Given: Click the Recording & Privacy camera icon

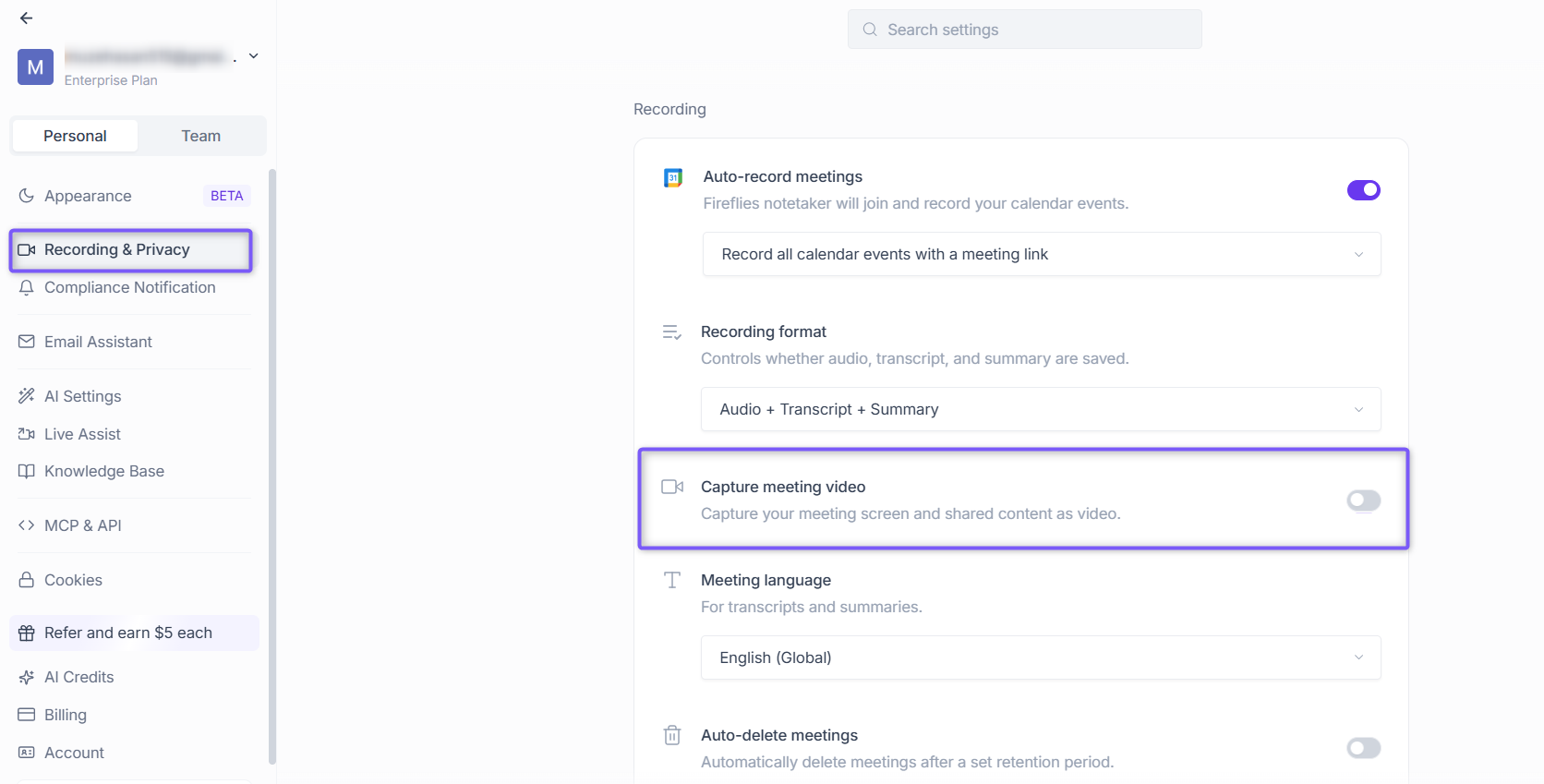Looking at the screenshot, I should [x=27, y=249].
